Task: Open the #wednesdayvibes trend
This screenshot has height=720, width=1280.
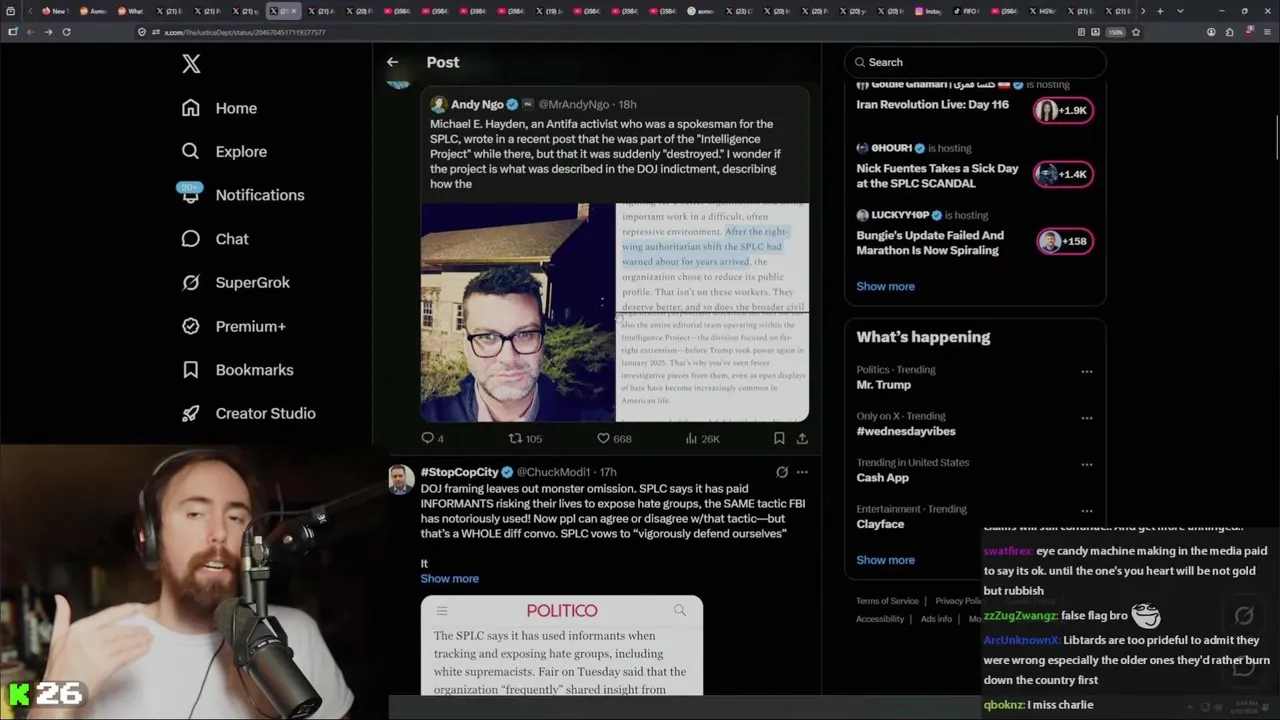Action: (x=906, y=431)
